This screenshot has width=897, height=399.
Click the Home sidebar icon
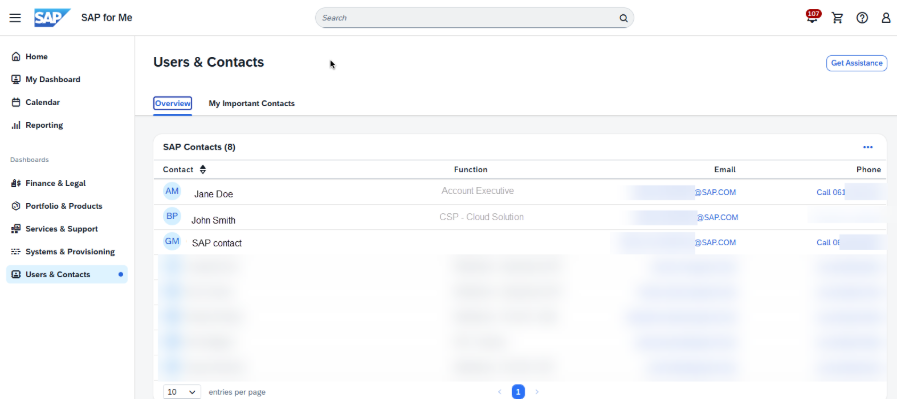[15, 57]
